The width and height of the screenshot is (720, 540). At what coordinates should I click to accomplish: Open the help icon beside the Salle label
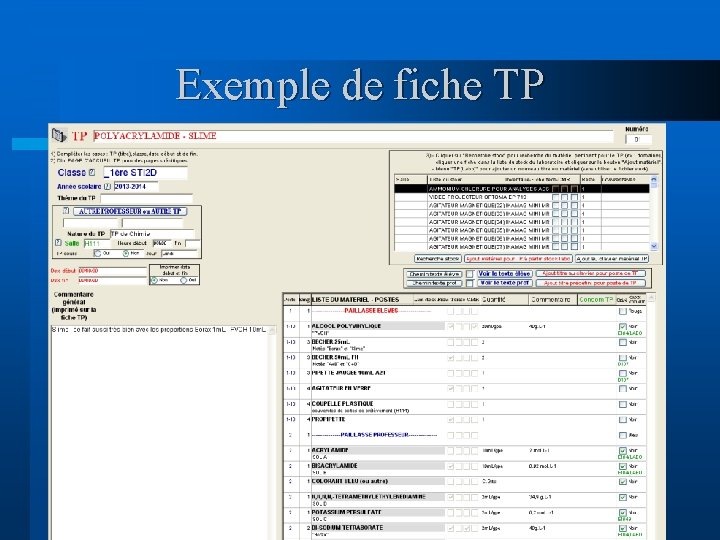[x=58, y=243]
